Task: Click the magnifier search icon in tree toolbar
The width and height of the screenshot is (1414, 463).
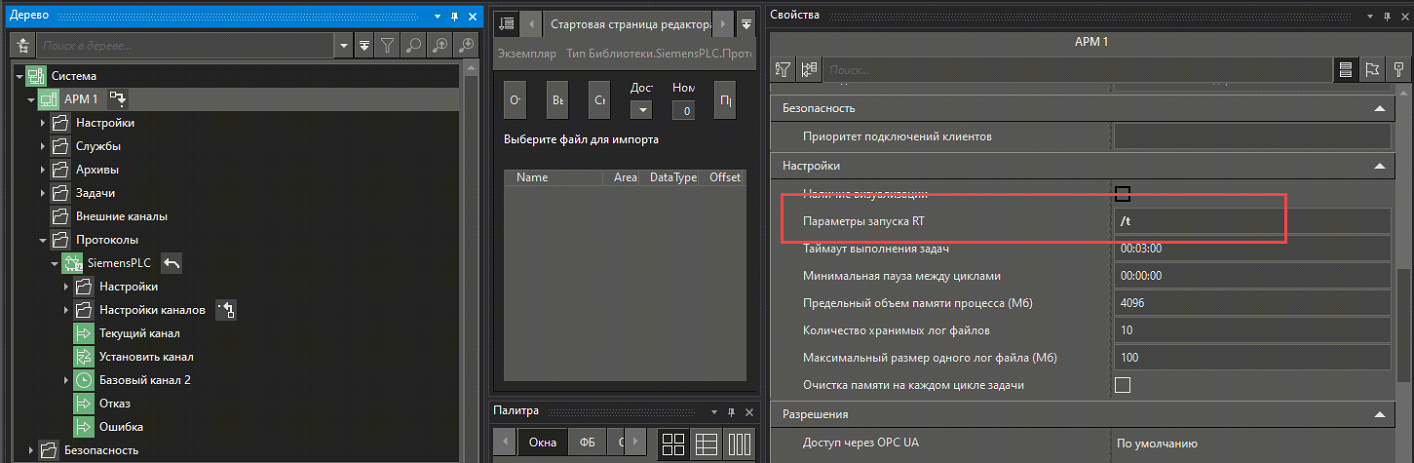Action: tap(414, 46)
